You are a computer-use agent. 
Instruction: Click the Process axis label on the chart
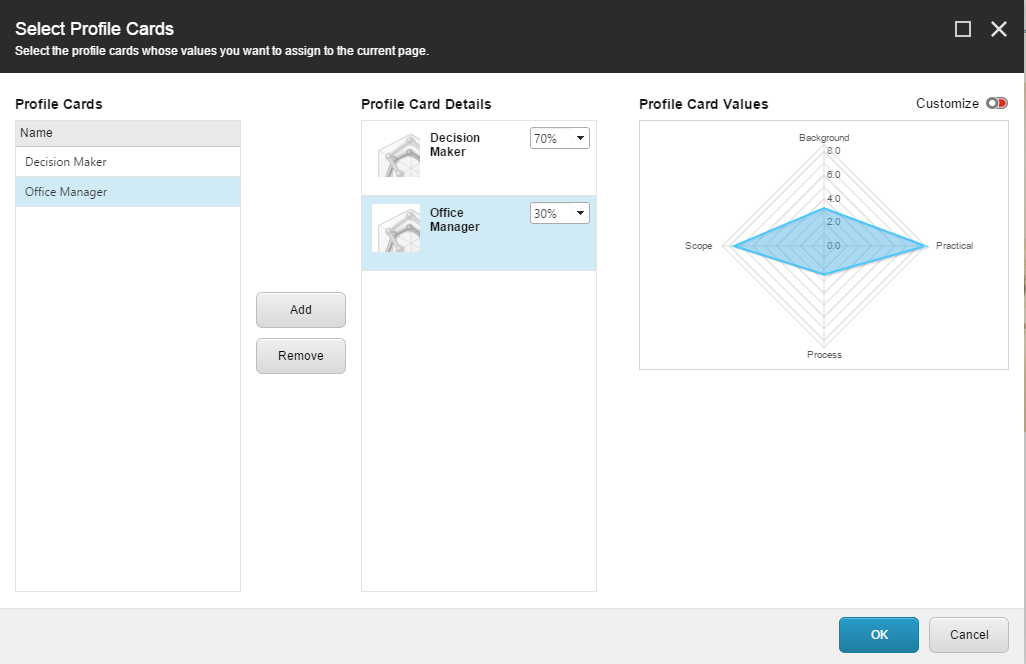[823, 354]
